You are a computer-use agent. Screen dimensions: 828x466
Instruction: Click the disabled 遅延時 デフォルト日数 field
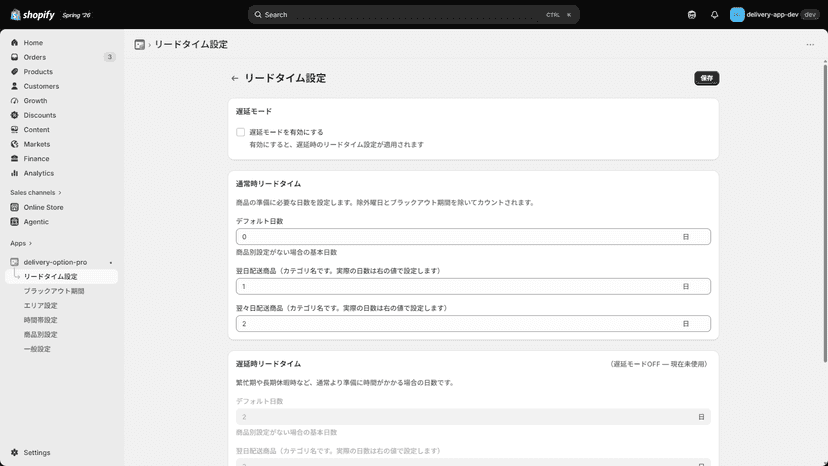[473, 417]
